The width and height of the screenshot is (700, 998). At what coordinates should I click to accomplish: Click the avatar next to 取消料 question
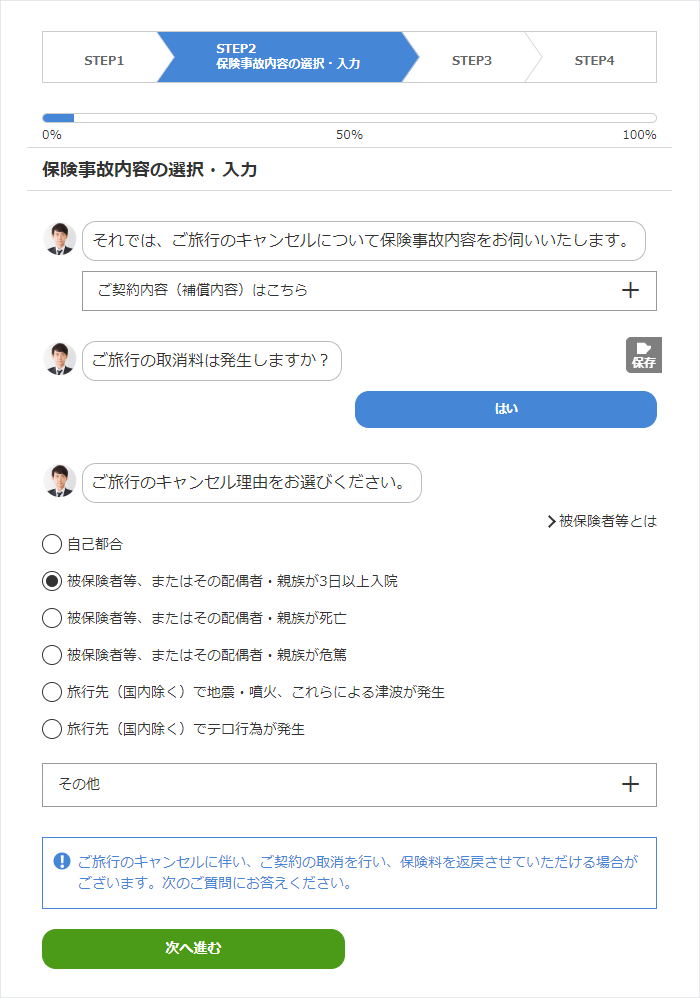60,358
